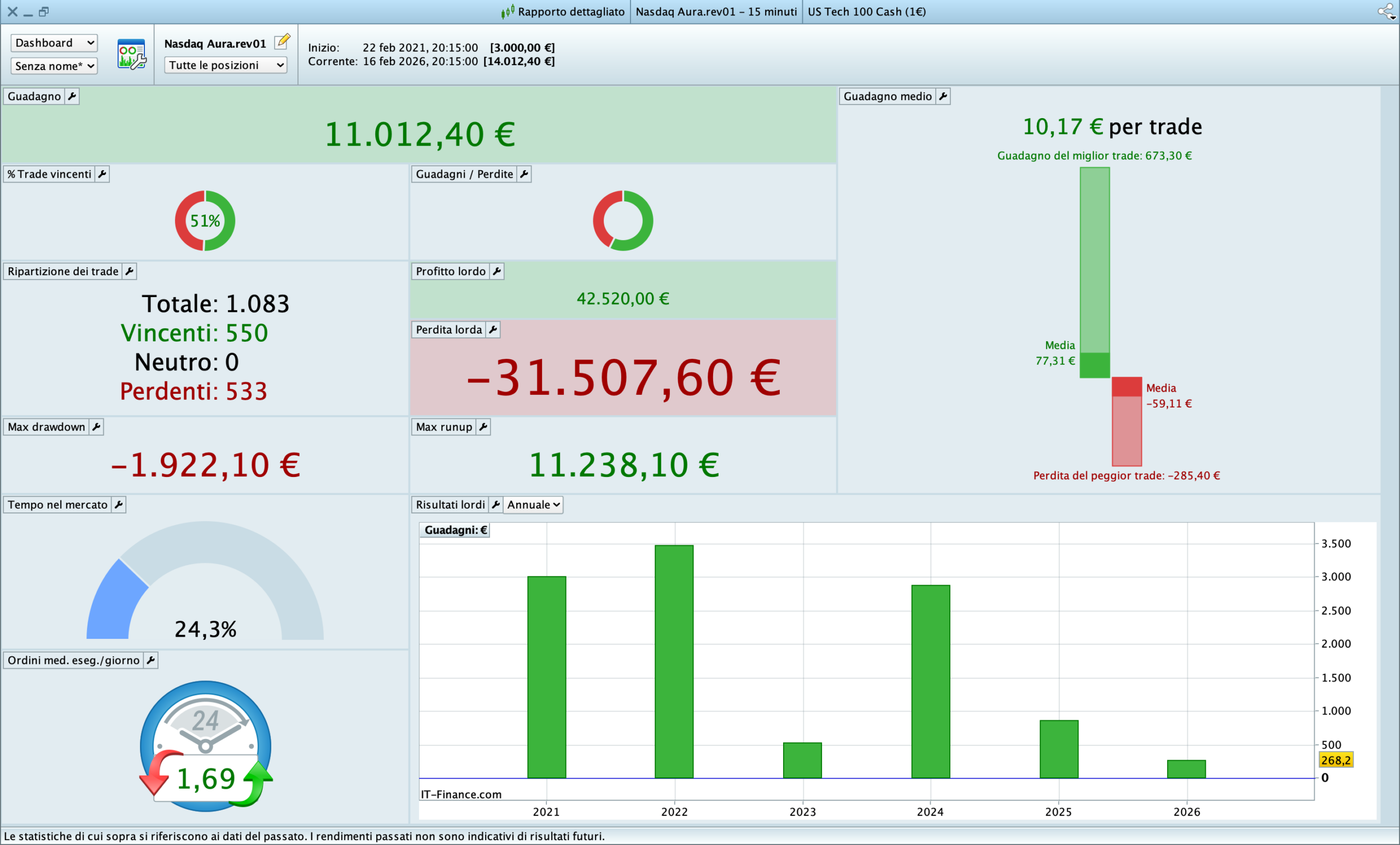Change the Annuale period dropdown
This screenshot has height=845, width=1400.
533,505
